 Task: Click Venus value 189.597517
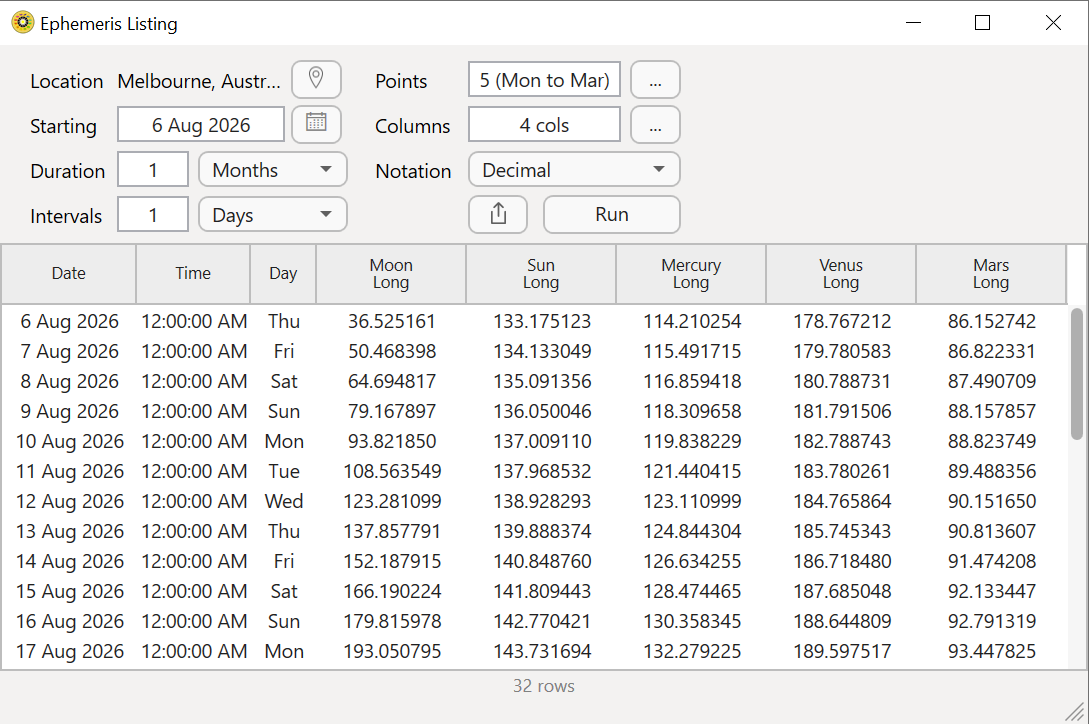pos(842,651)
